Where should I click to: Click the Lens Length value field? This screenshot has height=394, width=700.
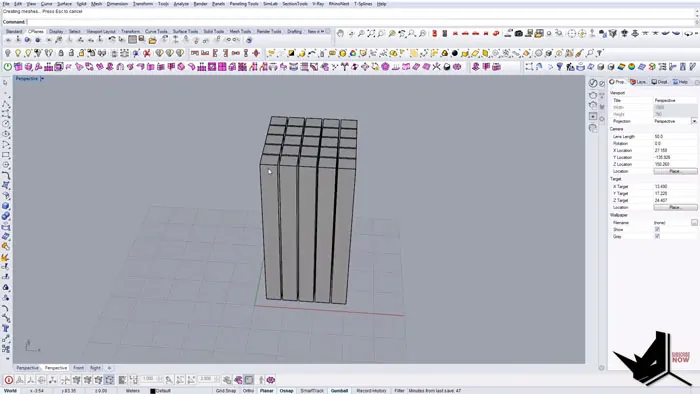click(675, 137)
